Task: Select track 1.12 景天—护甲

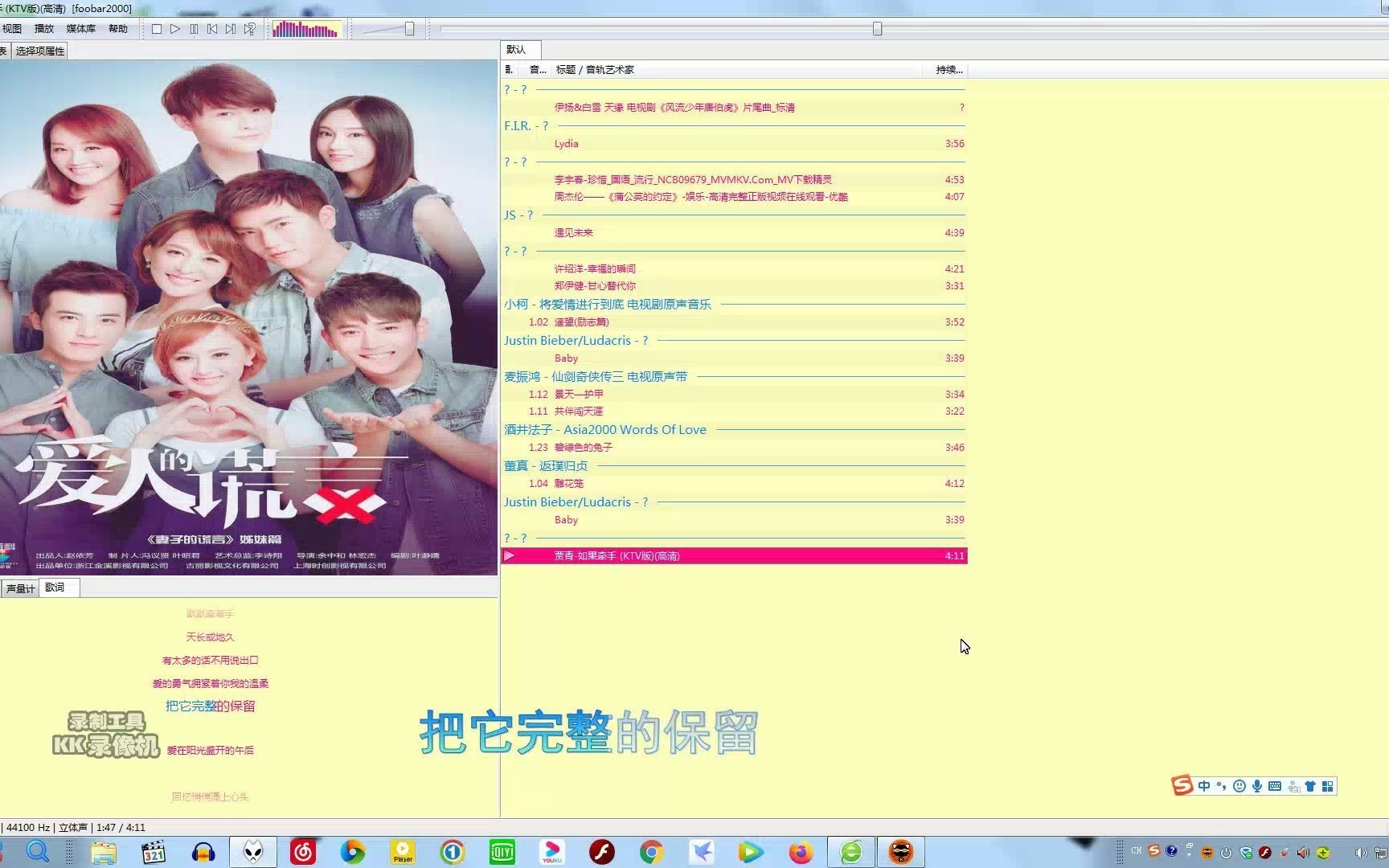Action: click(x=734, y=395)
